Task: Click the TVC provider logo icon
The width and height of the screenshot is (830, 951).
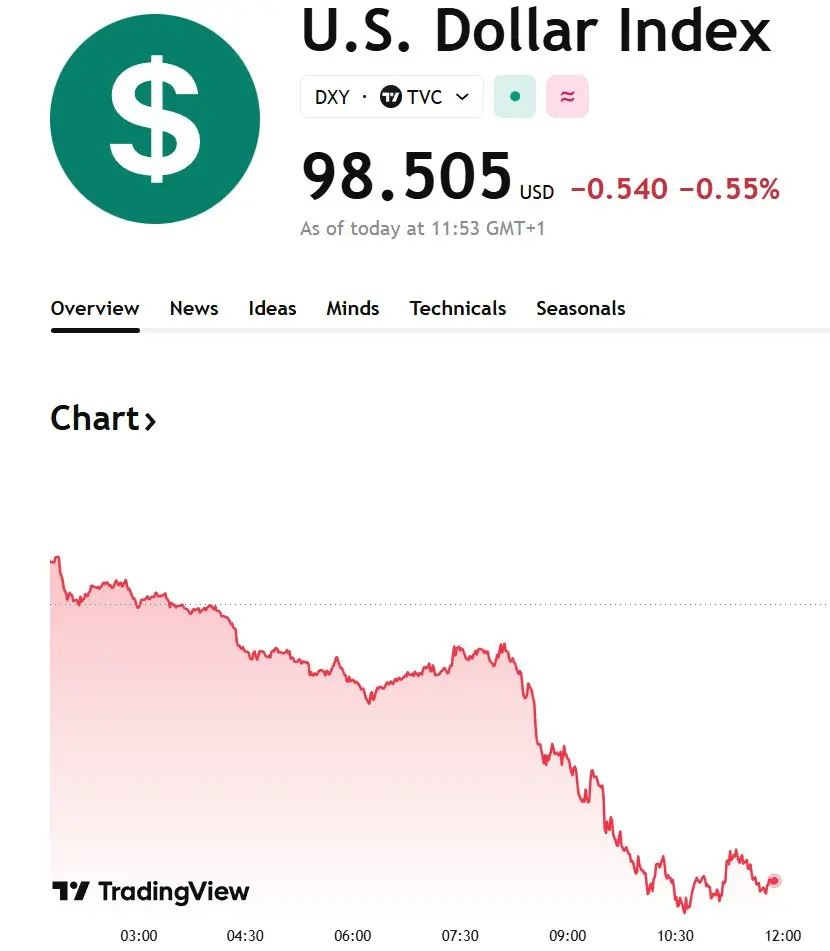Action: pos(391,97)
